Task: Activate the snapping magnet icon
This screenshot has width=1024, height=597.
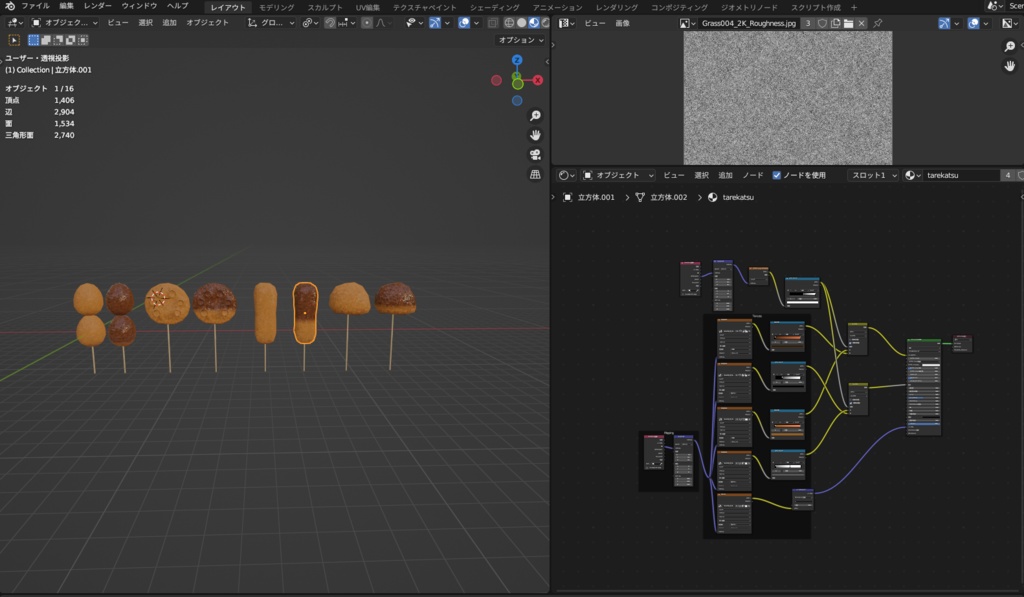Action: [x=330, y=25]
